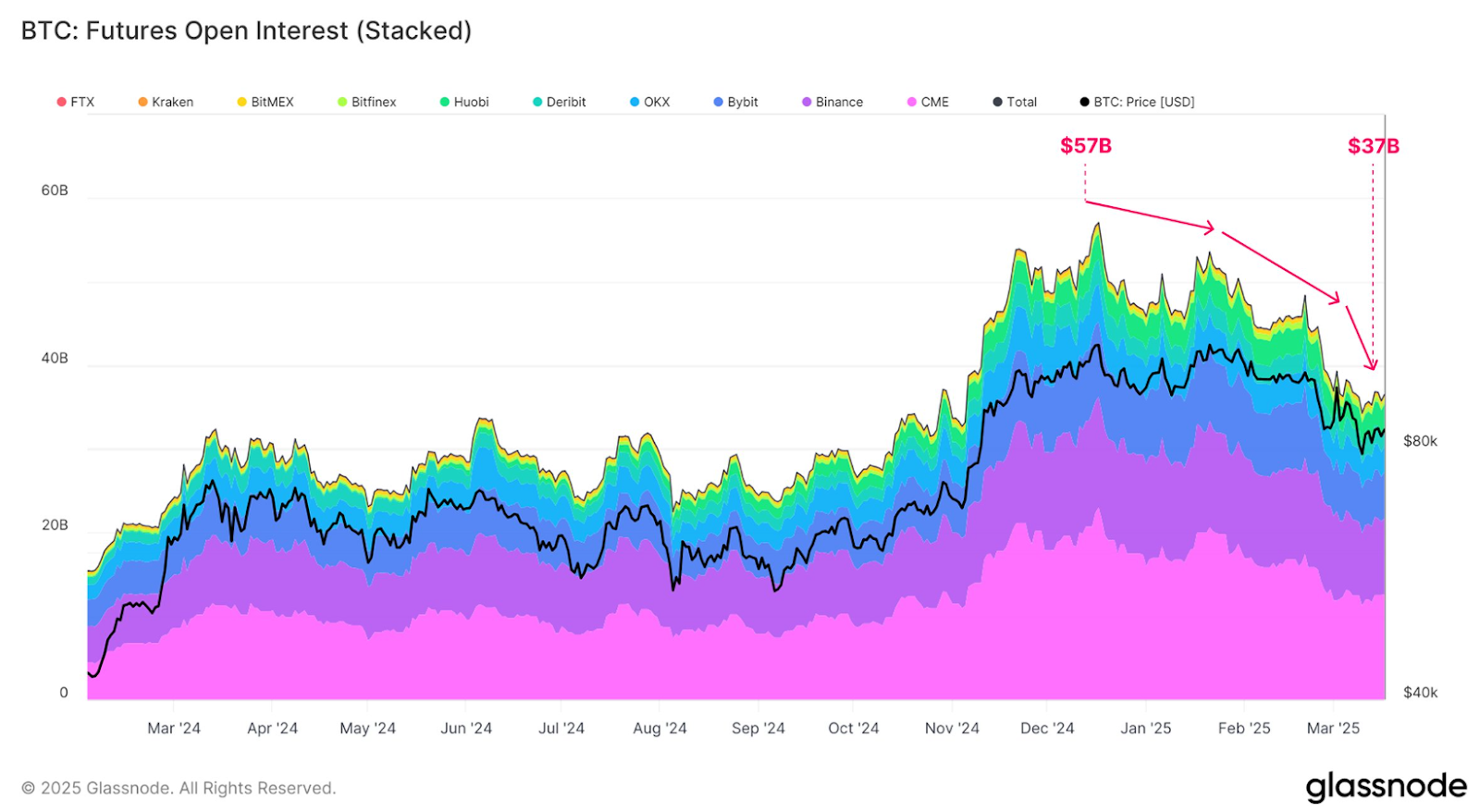
Task: Click the Jan '25 x-axis label
Action: (x=1146, y=729)
